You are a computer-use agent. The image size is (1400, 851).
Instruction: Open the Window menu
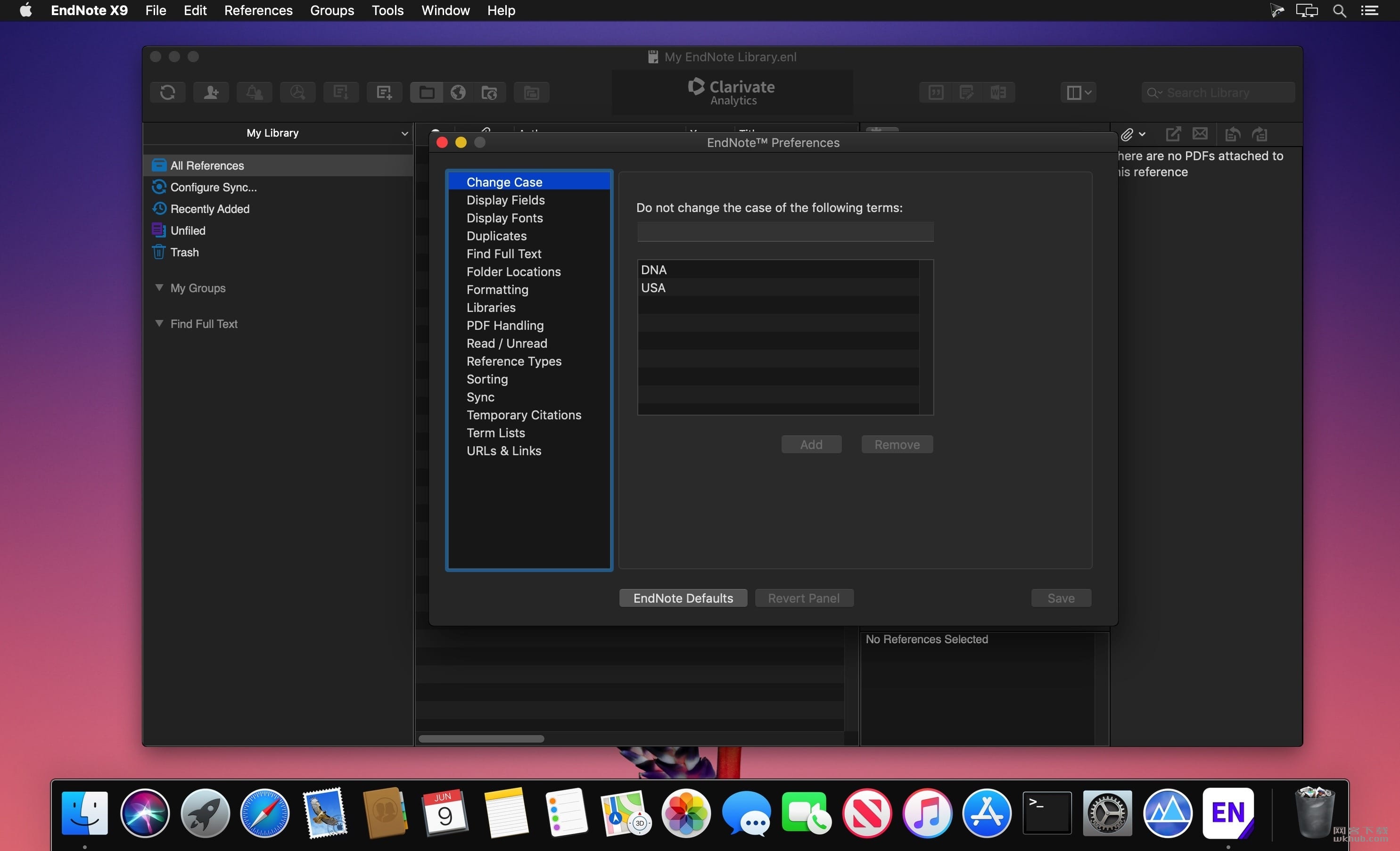445,10
